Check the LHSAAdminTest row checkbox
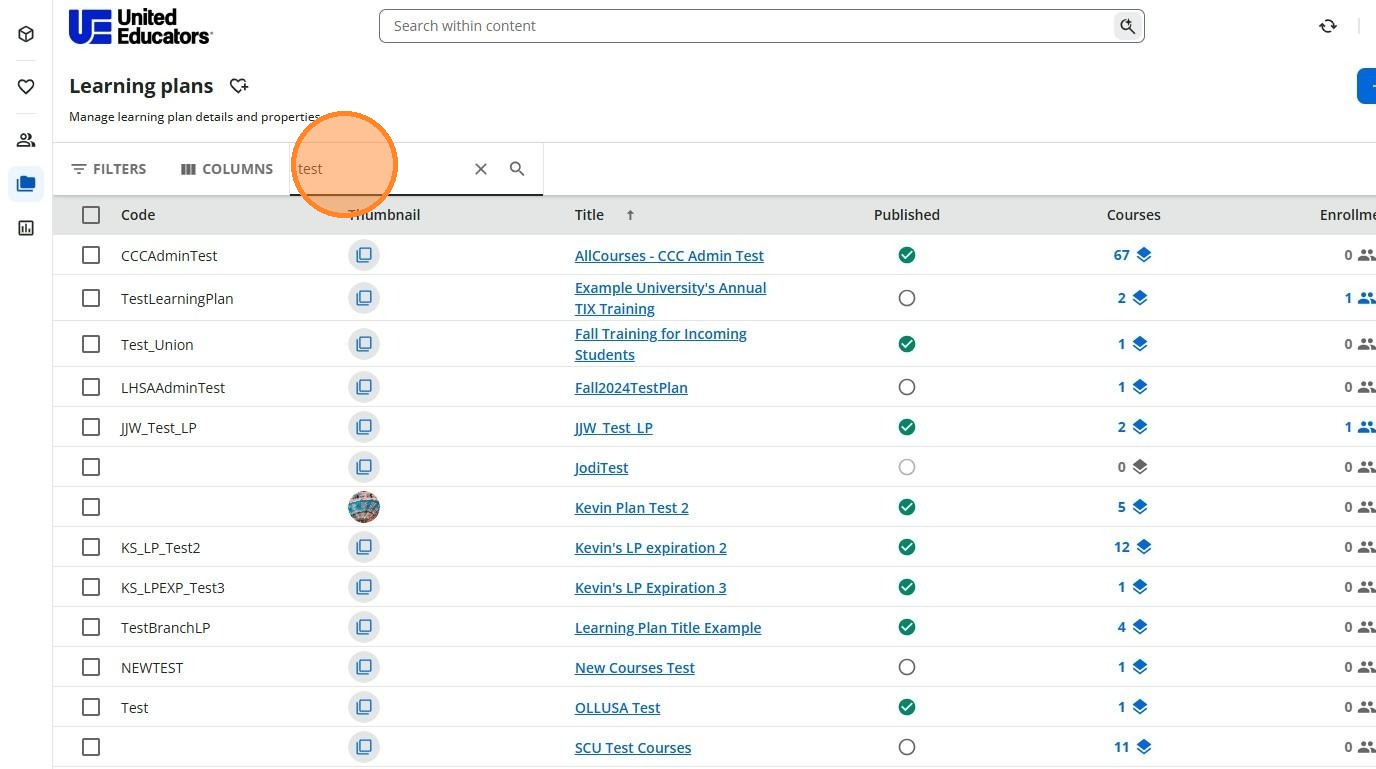Image resolution: width=1376 pixels, height=769 pixels. 91,387
